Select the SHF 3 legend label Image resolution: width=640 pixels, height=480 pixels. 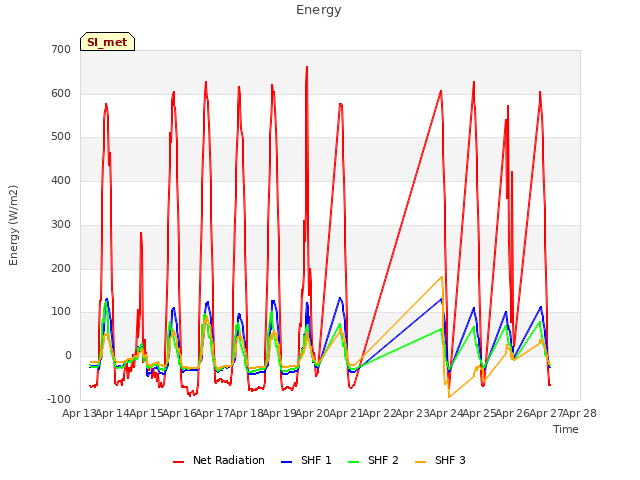450,460
